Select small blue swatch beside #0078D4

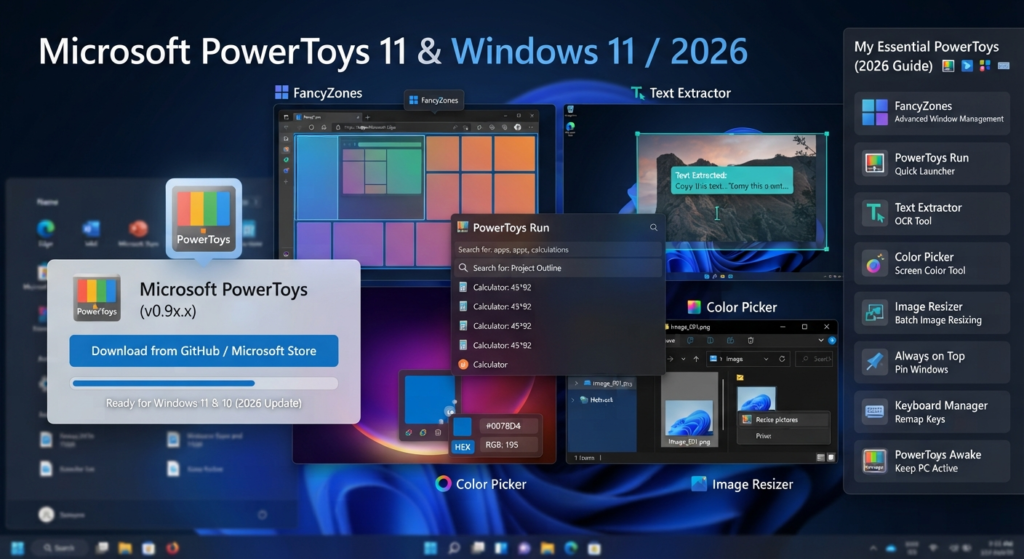[x=462, y=426]
